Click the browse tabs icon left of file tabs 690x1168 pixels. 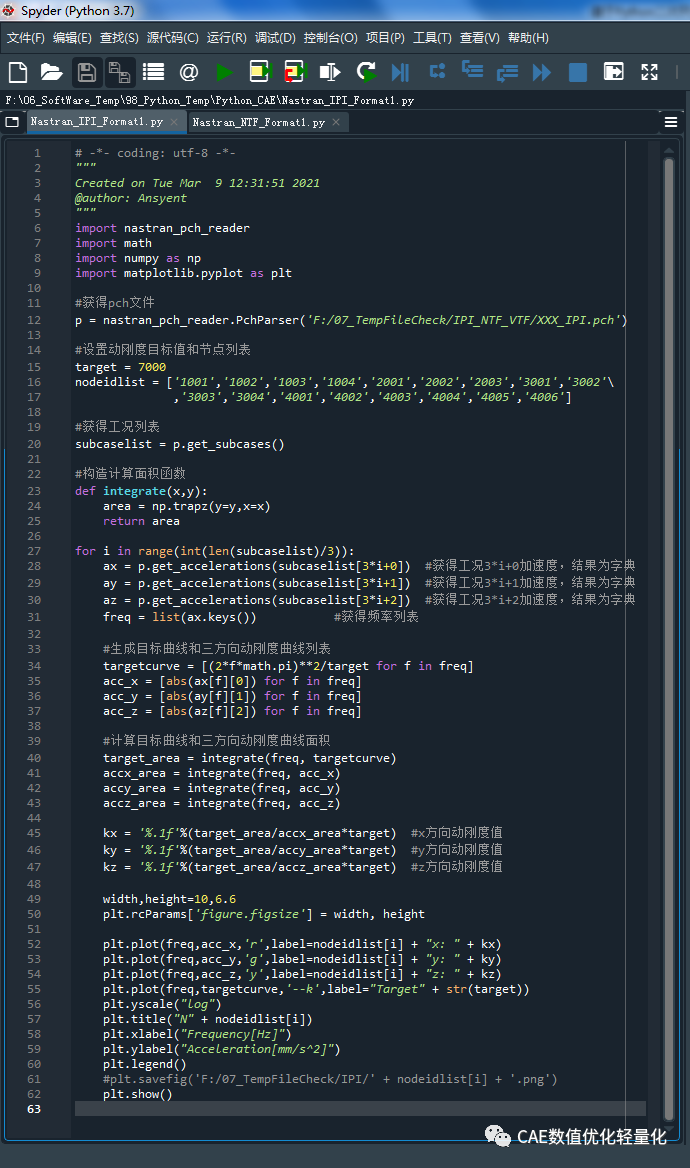(12, 122)
